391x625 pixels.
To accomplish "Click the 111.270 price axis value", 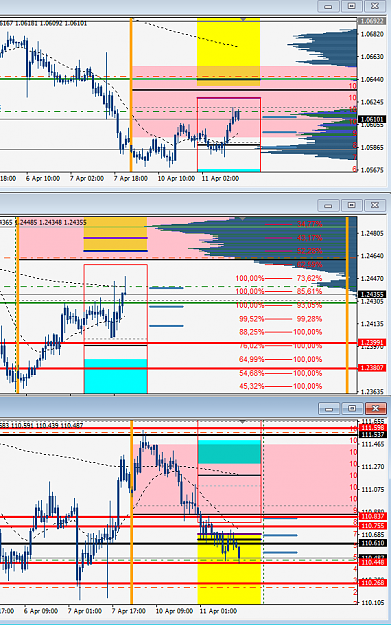I will coord(373,467).
